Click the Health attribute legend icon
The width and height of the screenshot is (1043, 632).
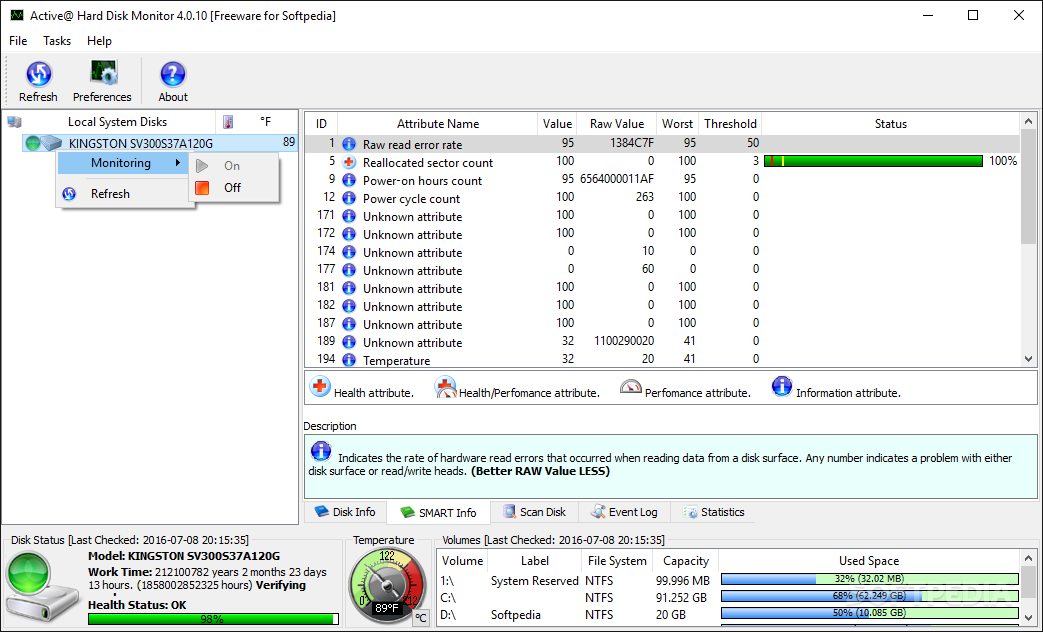[320, 386]
